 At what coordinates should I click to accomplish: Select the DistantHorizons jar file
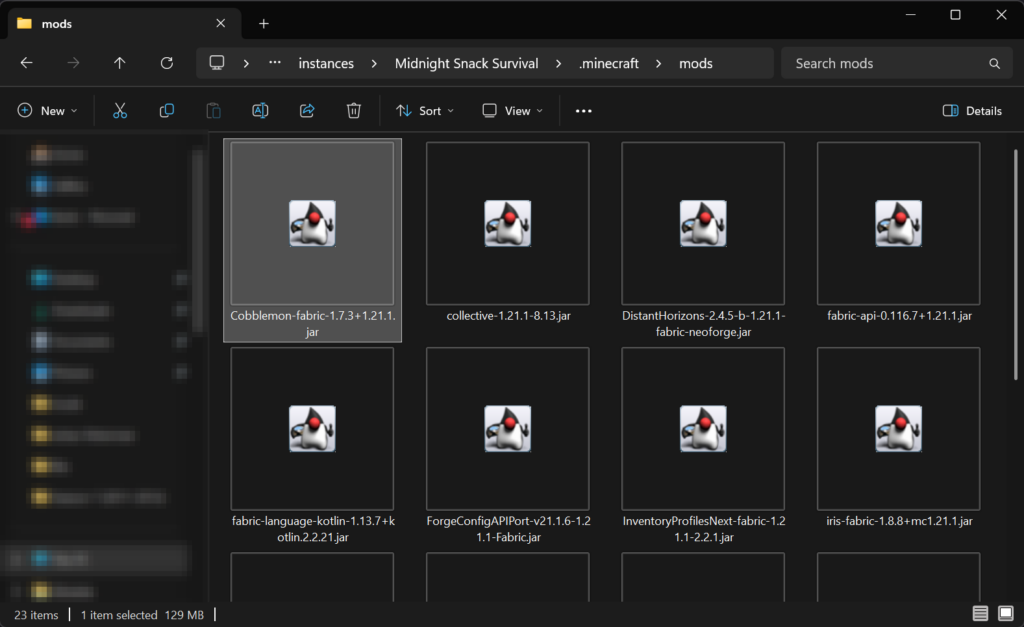pos(703,240)
